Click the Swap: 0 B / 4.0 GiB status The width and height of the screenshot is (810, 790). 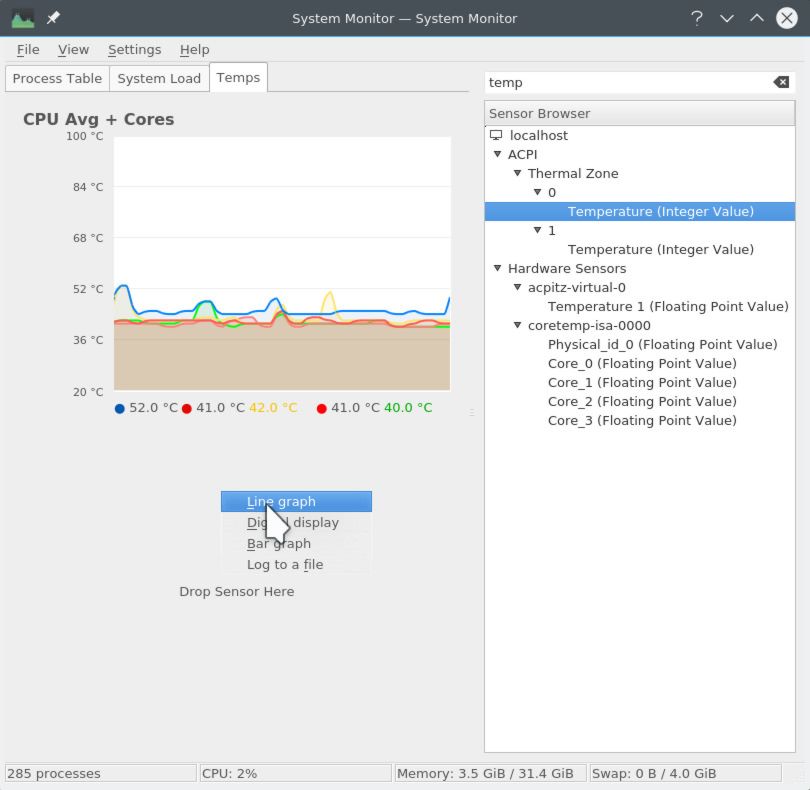[x=686, y=773]
